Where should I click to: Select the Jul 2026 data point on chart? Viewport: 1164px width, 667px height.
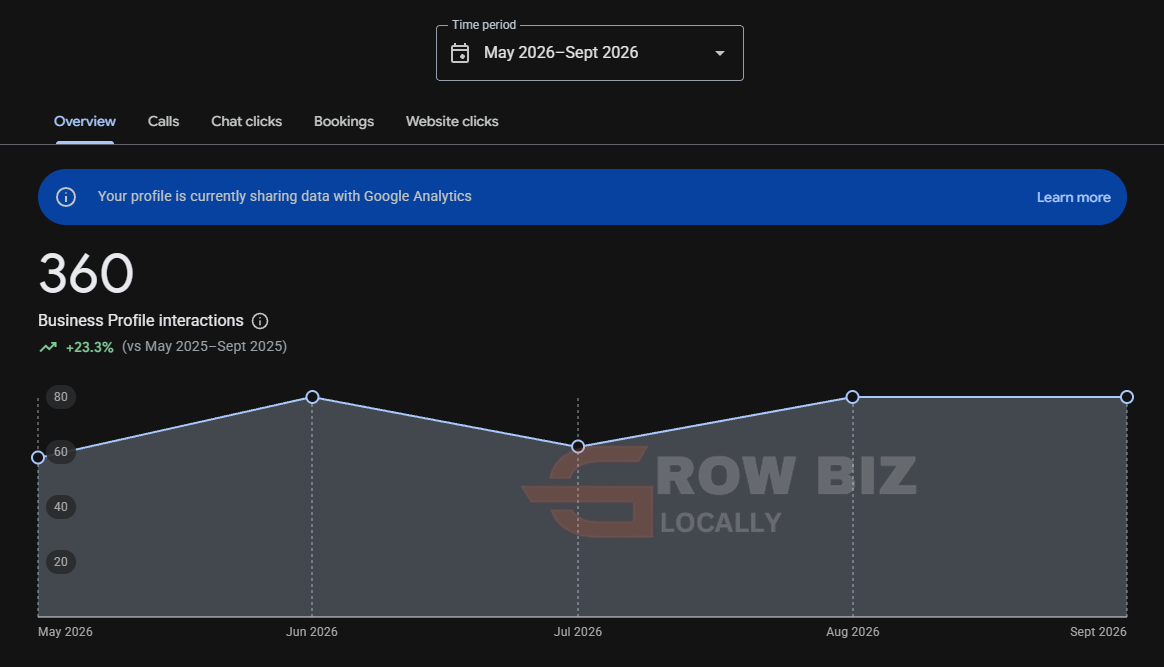point(578,446)
